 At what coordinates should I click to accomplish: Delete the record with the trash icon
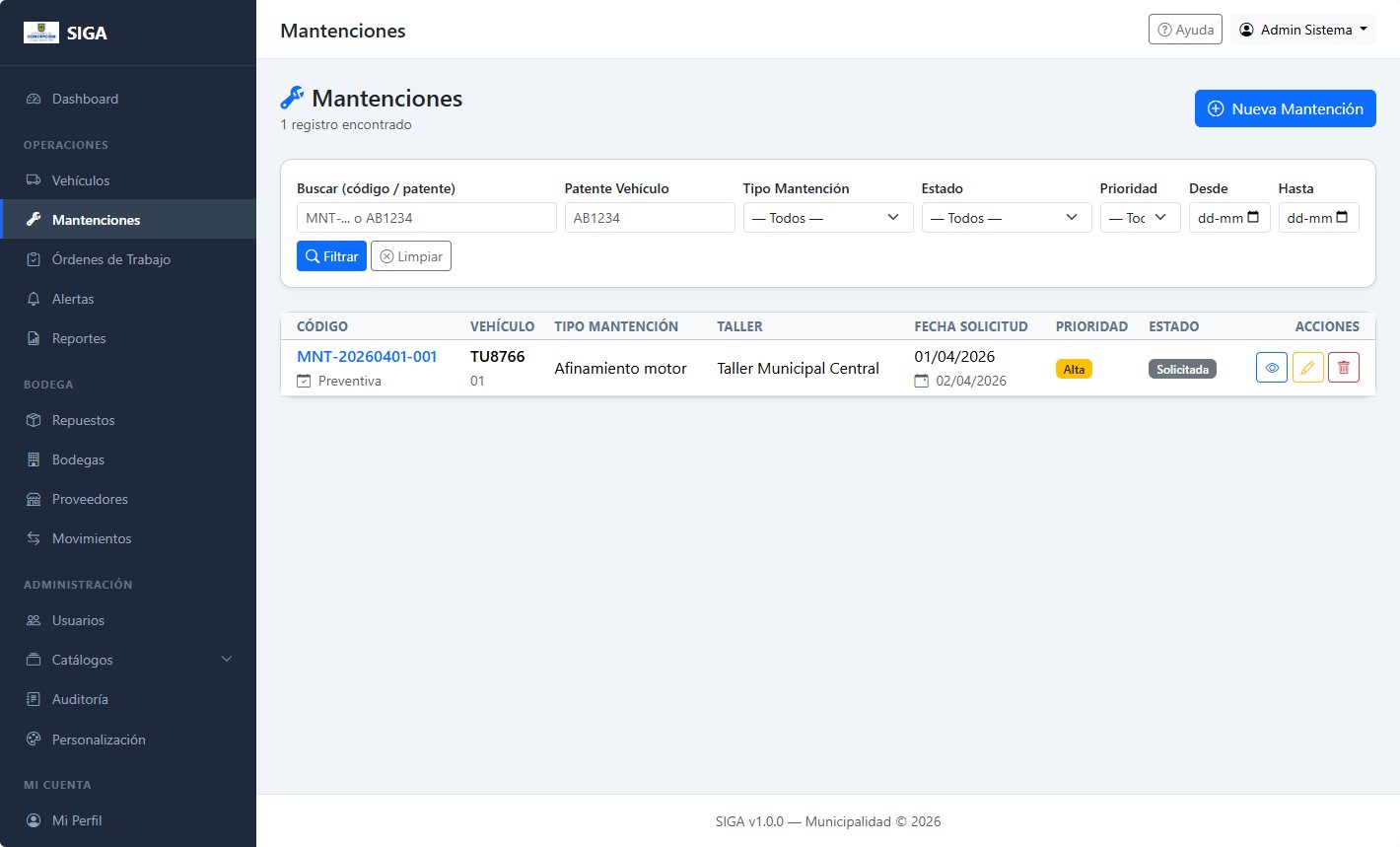(1344, 368)
